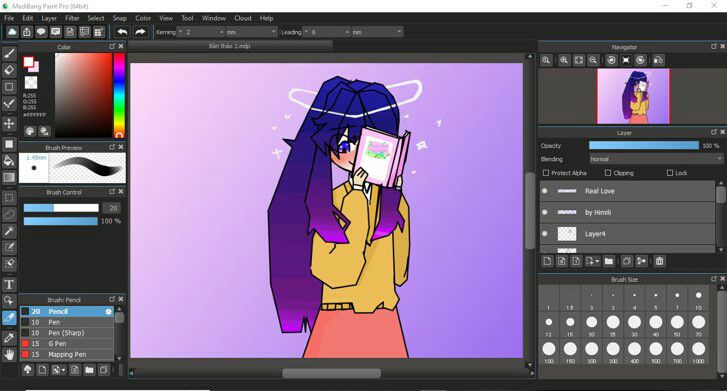This screenshot has width=727, height=391.
Task: Click the rainbow hue slider bar
Action: coord(119,95)
